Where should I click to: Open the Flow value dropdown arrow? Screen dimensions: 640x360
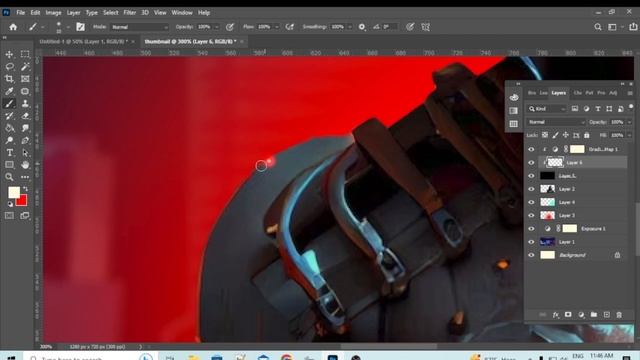277,27
